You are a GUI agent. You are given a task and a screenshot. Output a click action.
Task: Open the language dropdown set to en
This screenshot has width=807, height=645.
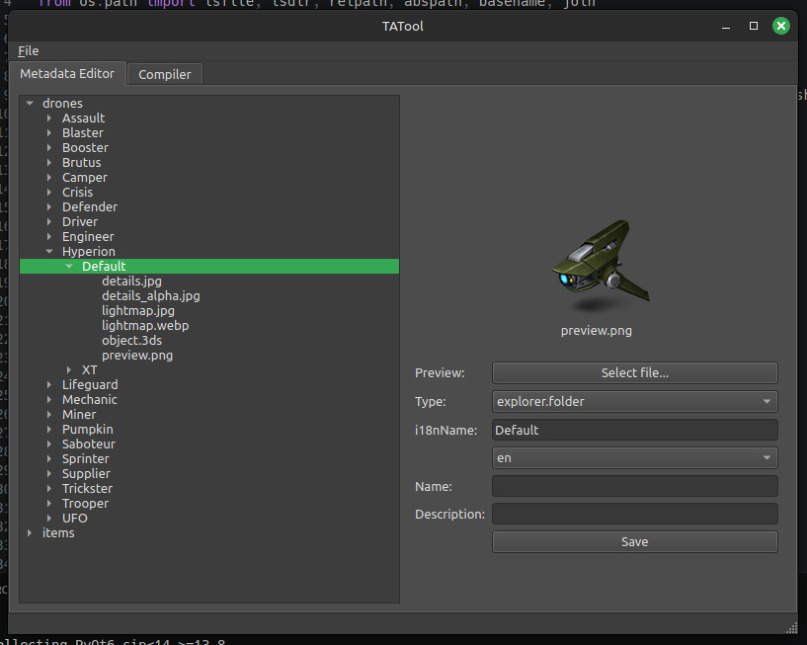click(x=634, y=457)
